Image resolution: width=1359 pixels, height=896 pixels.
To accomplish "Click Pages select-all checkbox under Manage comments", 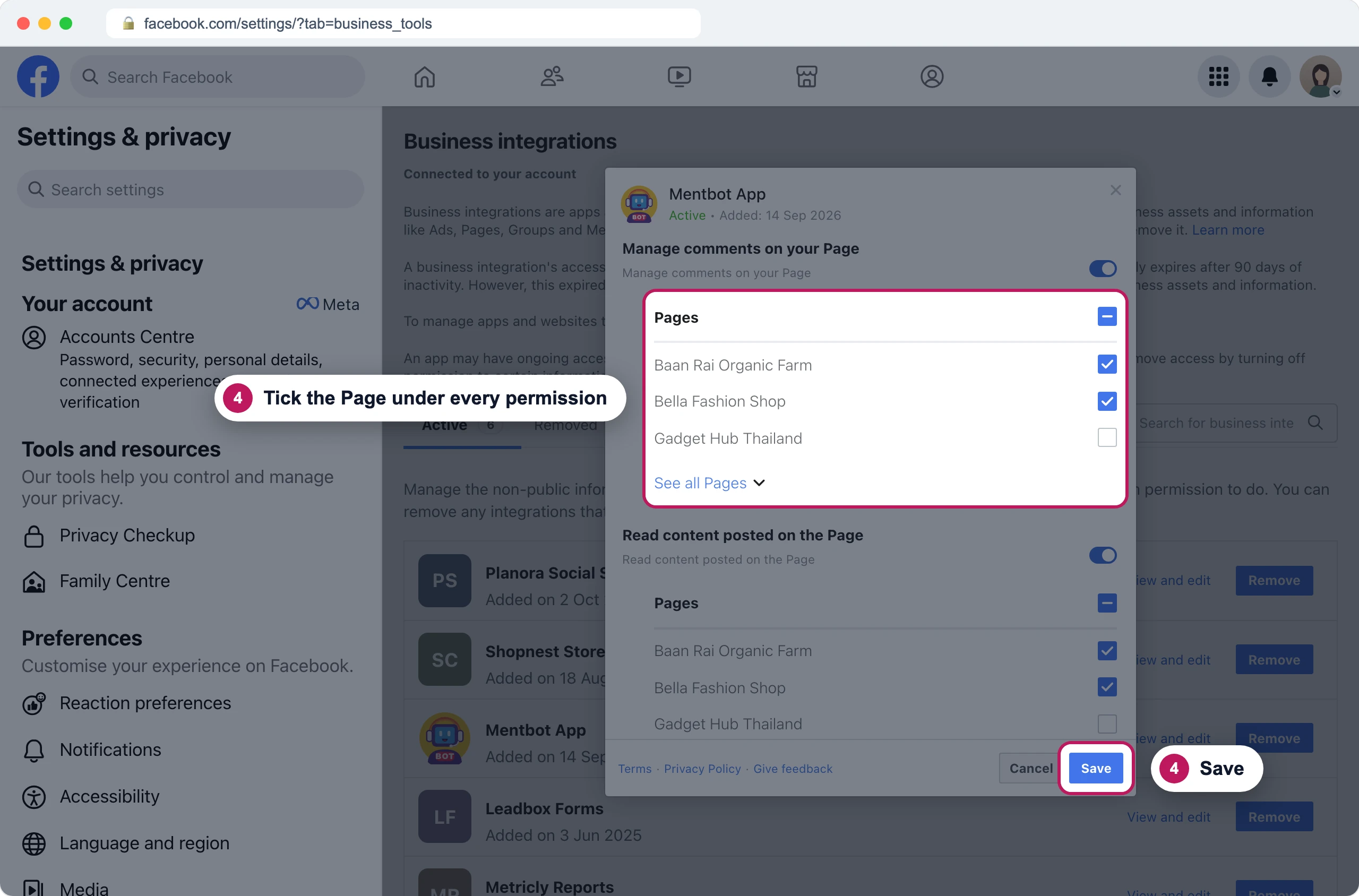I will [x=1107, y=316].
